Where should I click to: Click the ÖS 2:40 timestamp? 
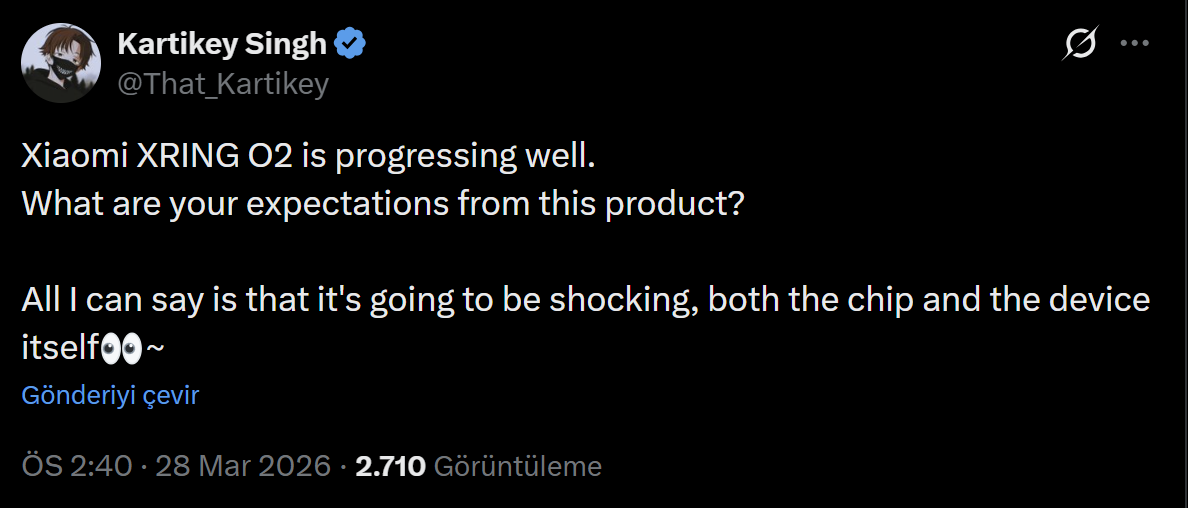(76, 465)
